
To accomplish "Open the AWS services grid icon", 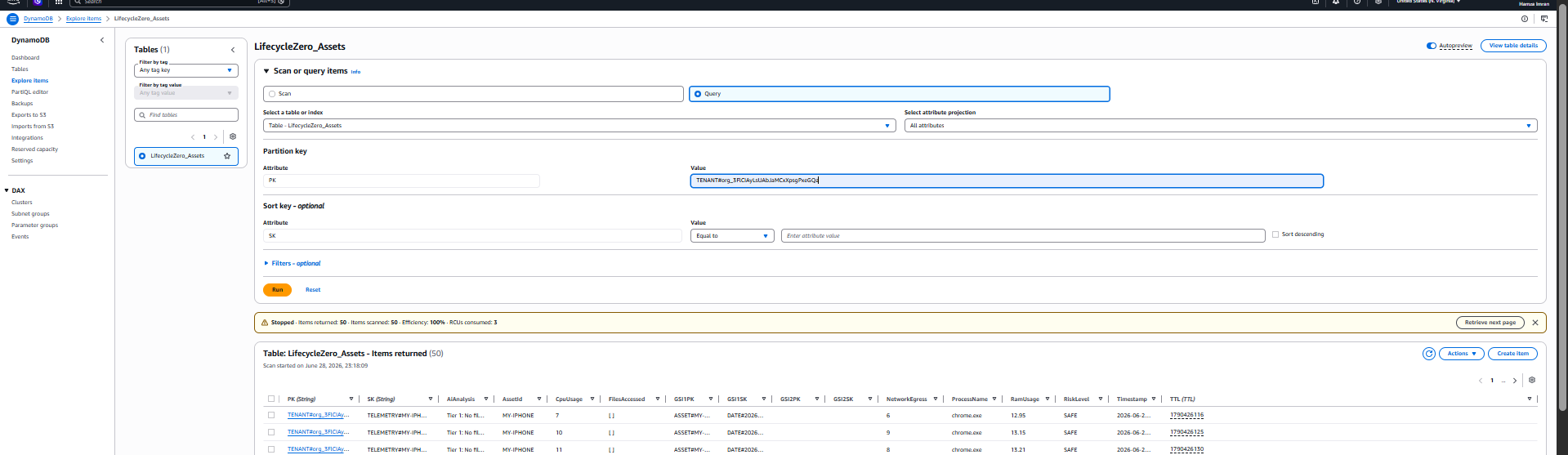I will pyautogui.click(x=59, y=2).
